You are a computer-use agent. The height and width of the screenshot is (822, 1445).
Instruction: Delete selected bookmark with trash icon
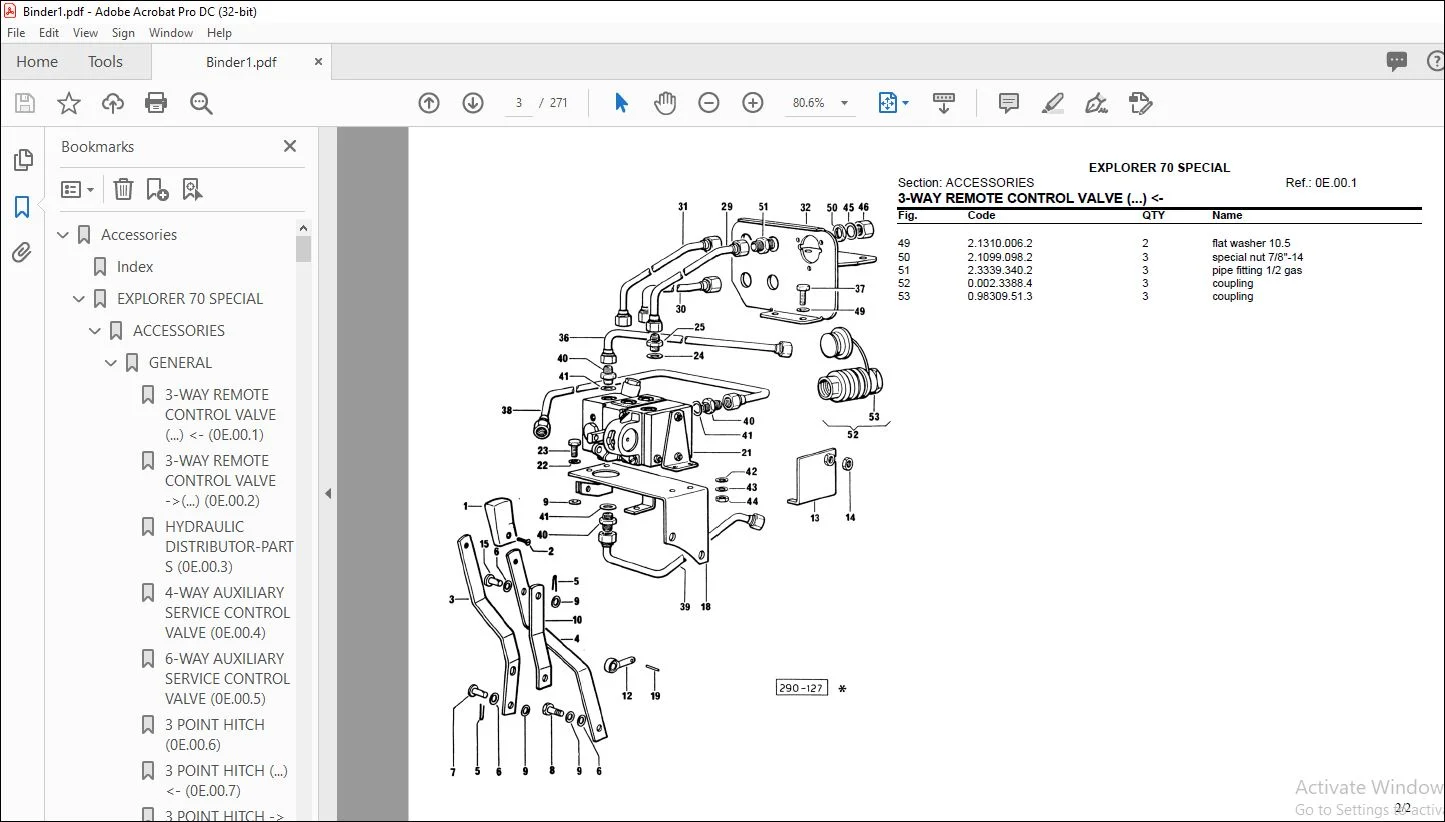123,189
